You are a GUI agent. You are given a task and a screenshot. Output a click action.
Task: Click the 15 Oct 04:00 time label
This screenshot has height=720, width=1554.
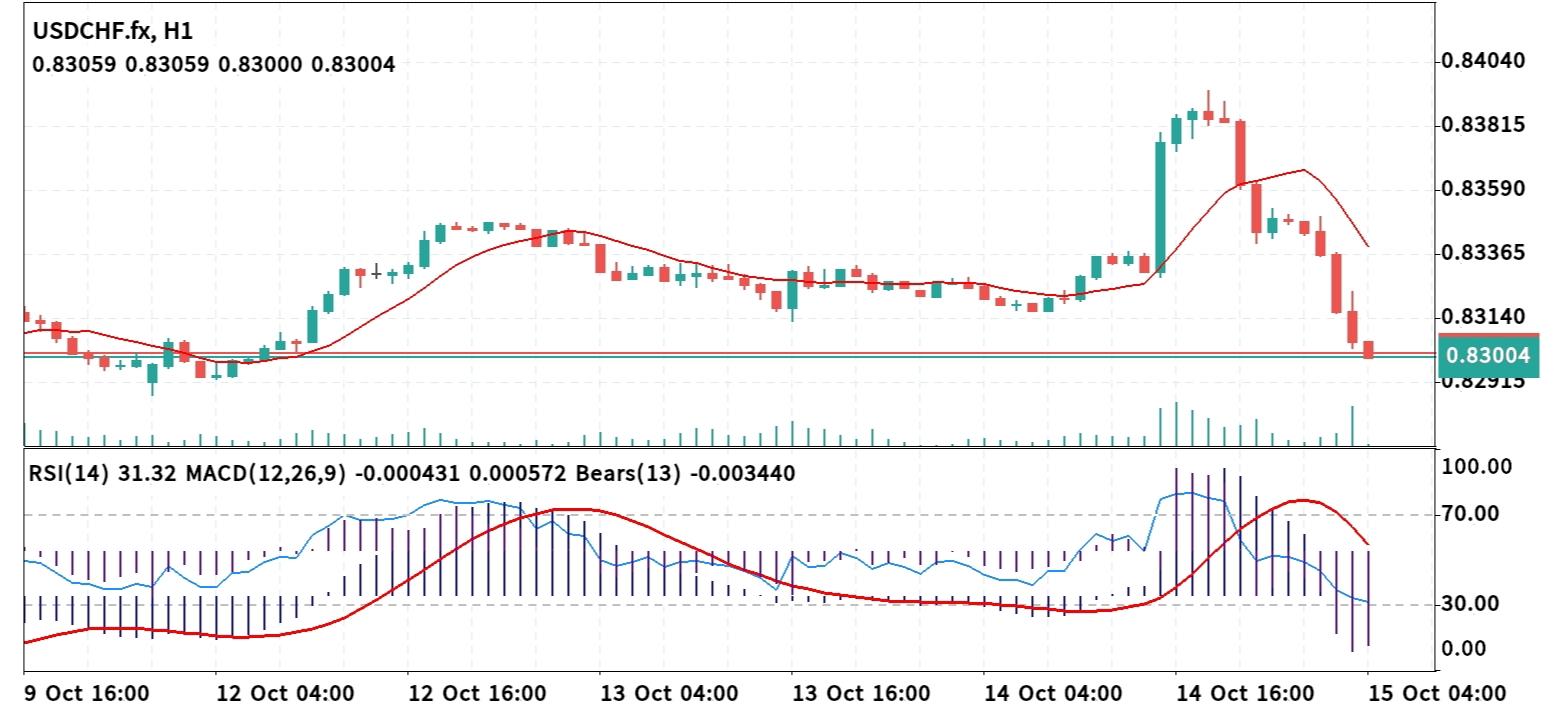coord(1436,694)
